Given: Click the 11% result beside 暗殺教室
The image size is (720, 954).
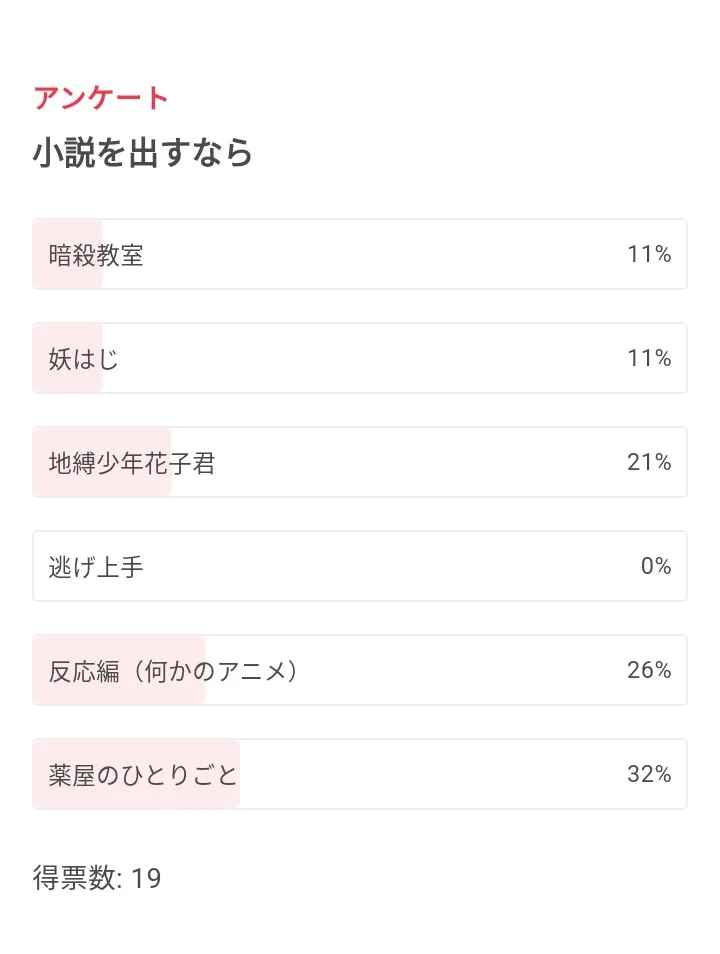Looking at the screenshot, I should 649,255.
